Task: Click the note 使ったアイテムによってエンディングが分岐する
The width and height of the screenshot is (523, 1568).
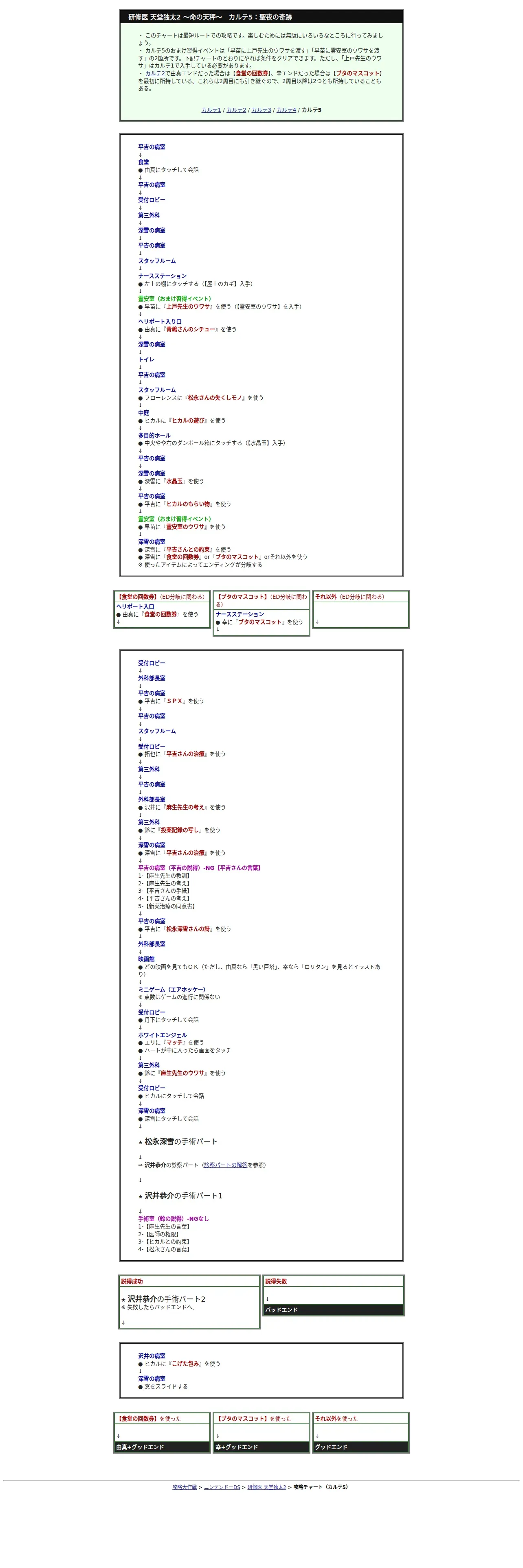Action: pos(200,565)
